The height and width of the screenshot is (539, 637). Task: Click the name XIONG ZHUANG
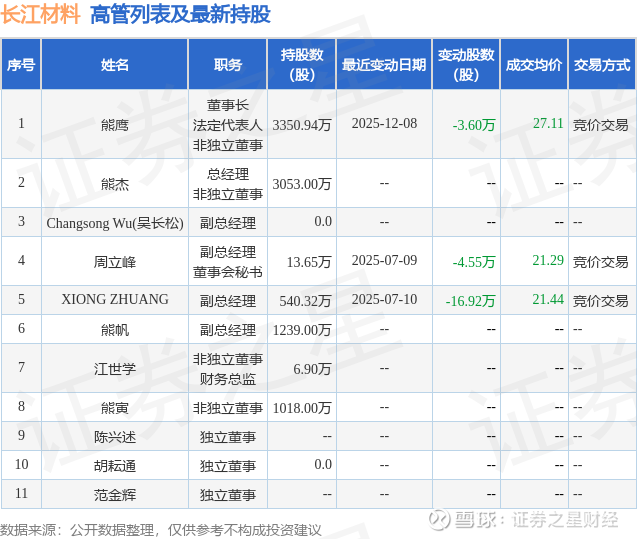point(115,299)
